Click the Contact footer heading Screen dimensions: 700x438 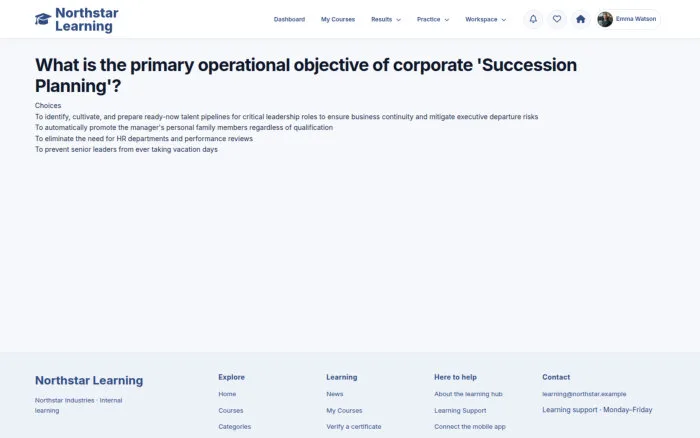point(556,377)
